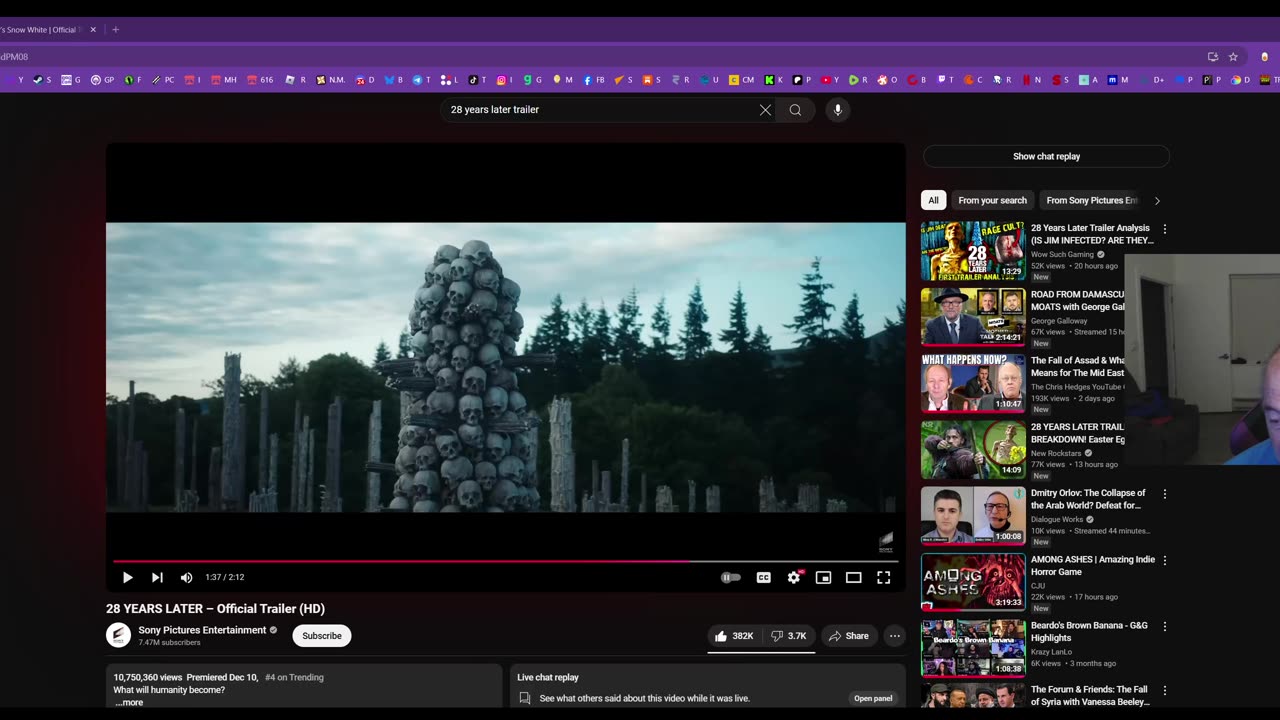Open the Twitch bookmark
The image size is (1280, 720).
947,80
